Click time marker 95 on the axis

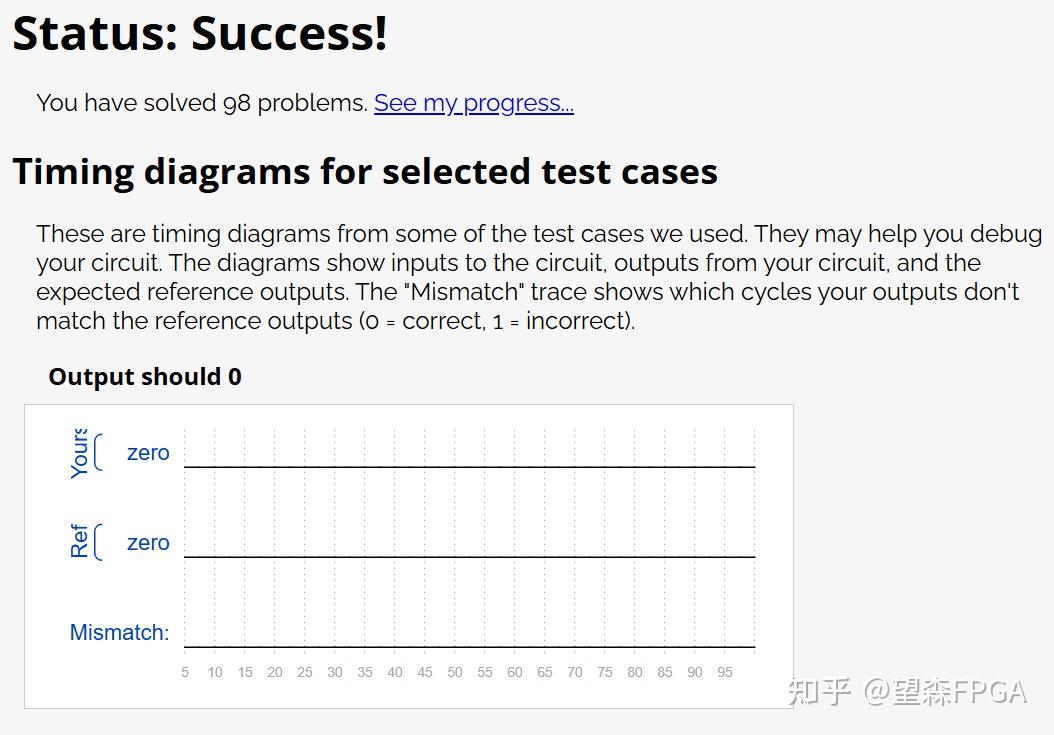point(725,672)
